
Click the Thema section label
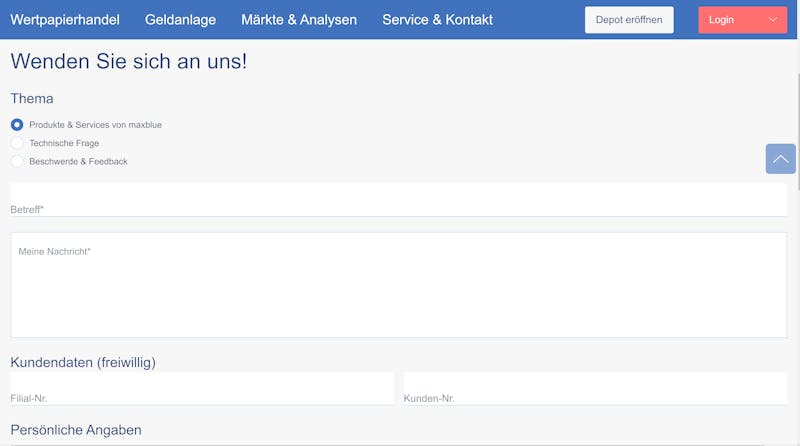32,98
